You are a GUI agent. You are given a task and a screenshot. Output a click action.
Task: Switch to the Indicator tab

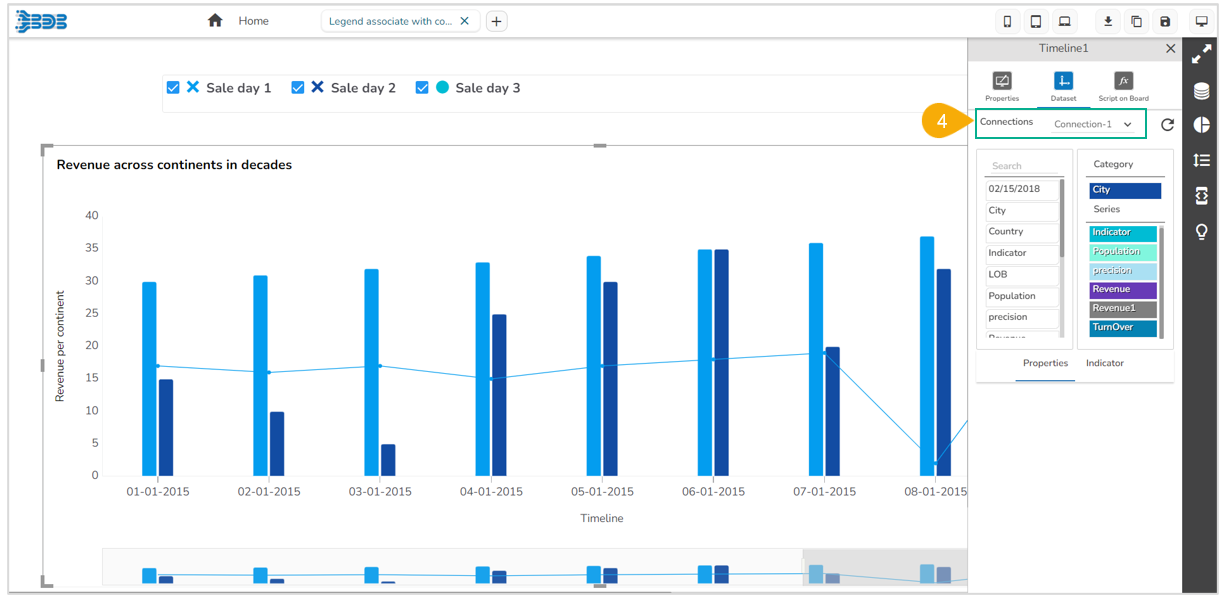(1105, 363)
